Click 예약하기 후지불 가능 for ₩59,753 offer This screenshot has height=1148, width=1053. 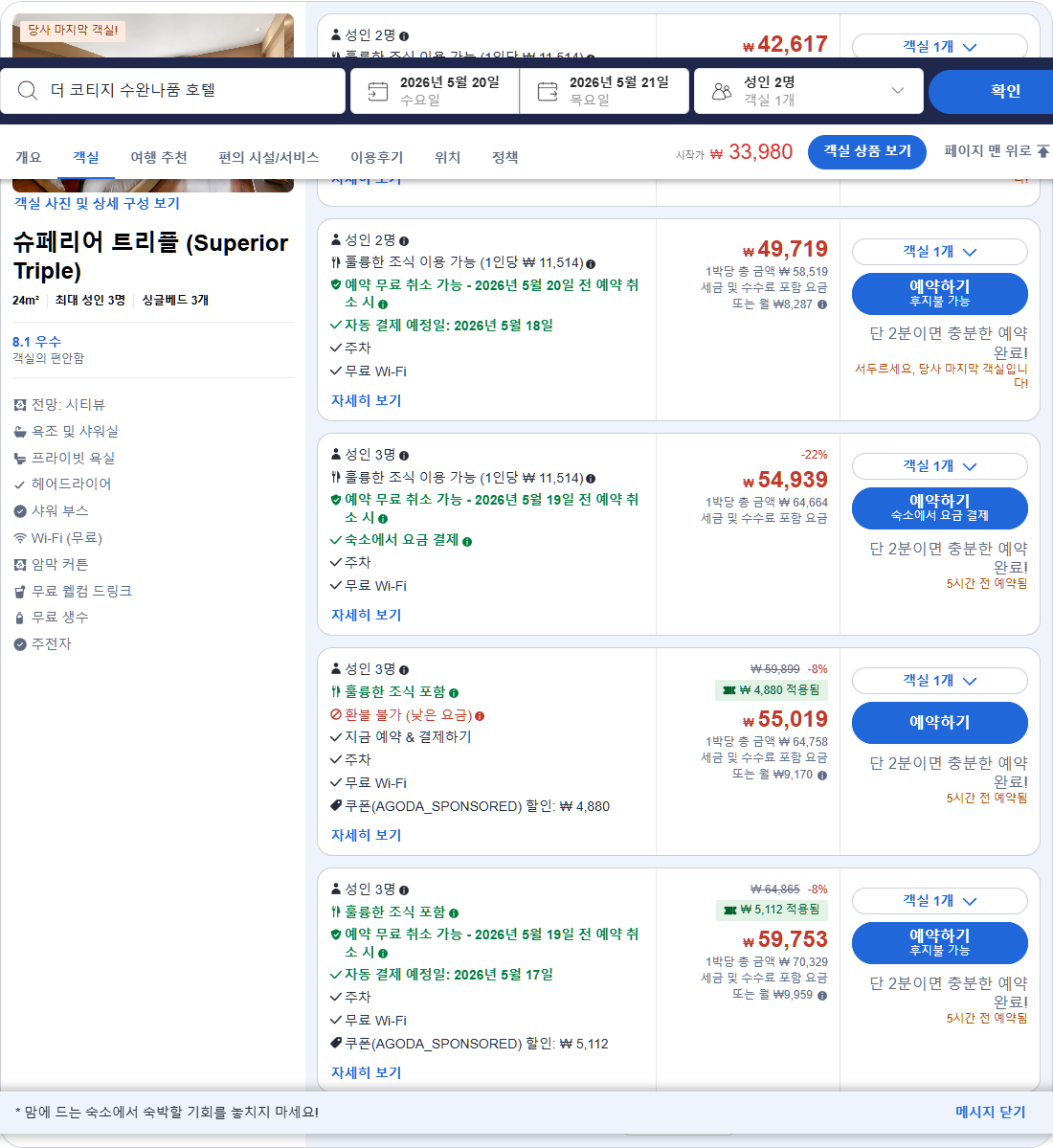point(940,943)
